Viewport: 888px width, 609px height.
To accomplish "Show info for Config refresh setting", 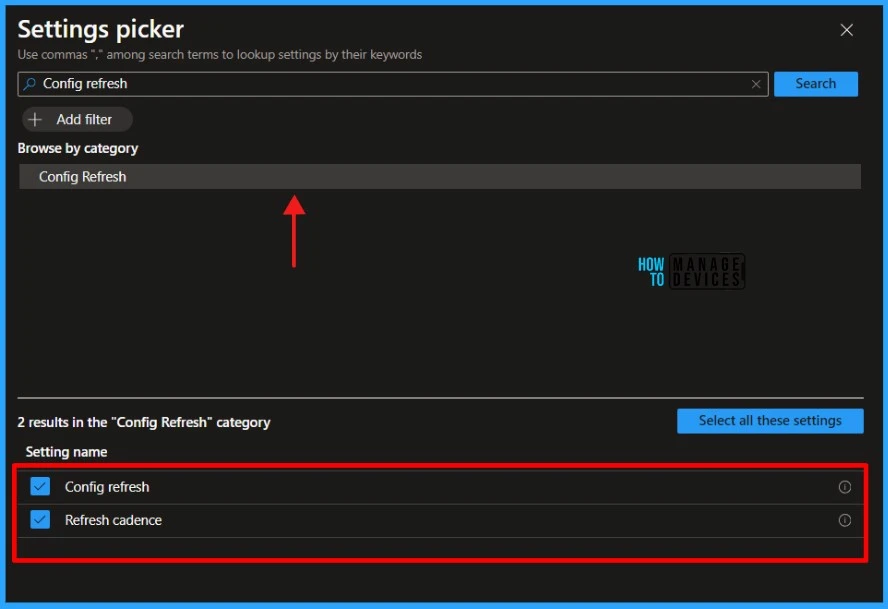I will click(844, 487).
